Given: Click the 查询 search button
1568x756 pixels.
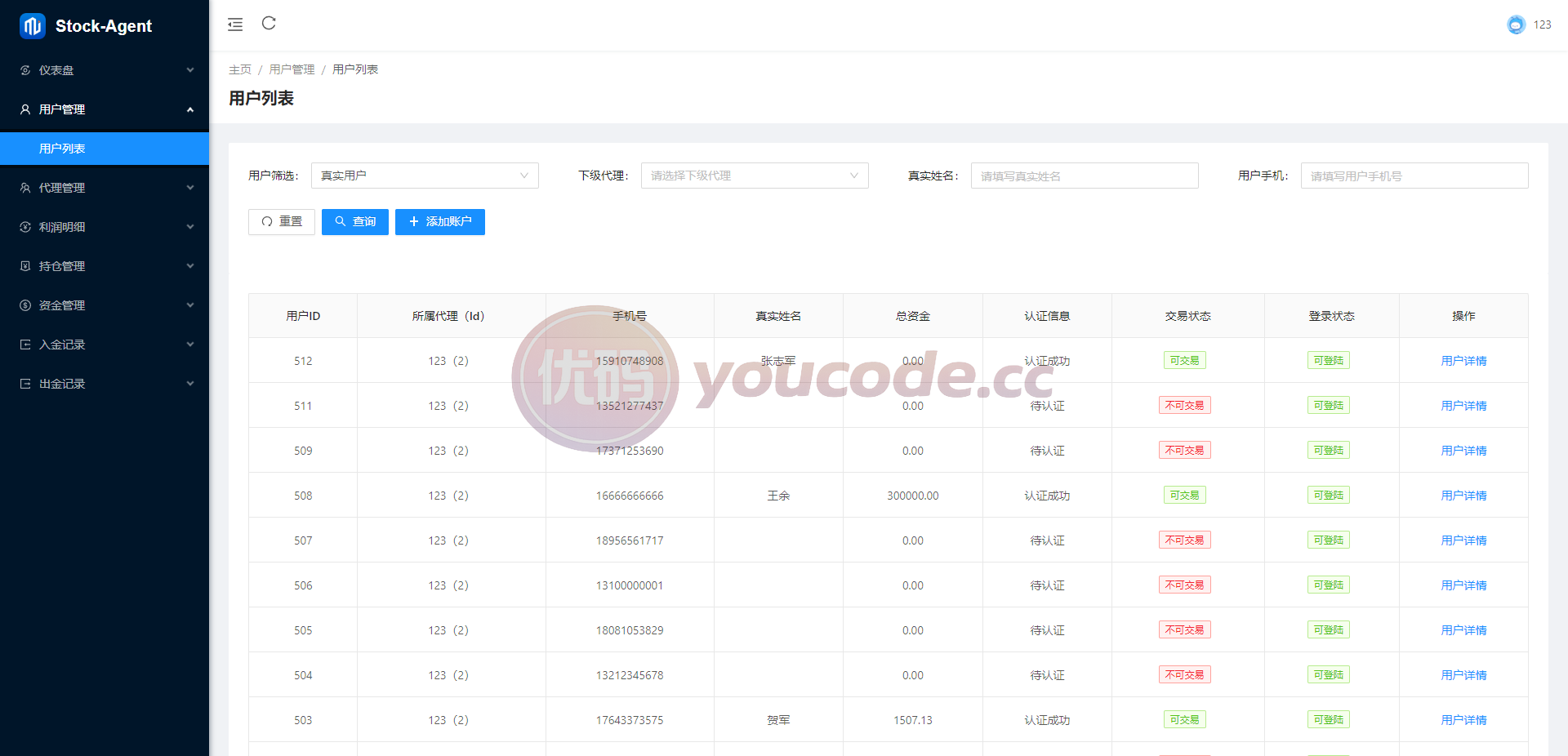Looking at the screenshot, I should pyautogui.click(x=355, y=222).
